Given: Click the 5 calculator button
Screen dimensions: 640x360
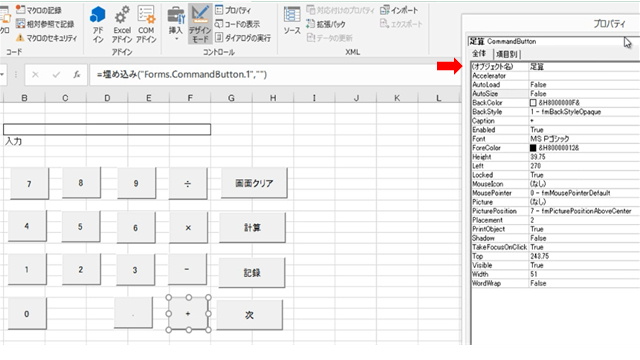Looking at the screenshot, I should click(x=81, y=226).
